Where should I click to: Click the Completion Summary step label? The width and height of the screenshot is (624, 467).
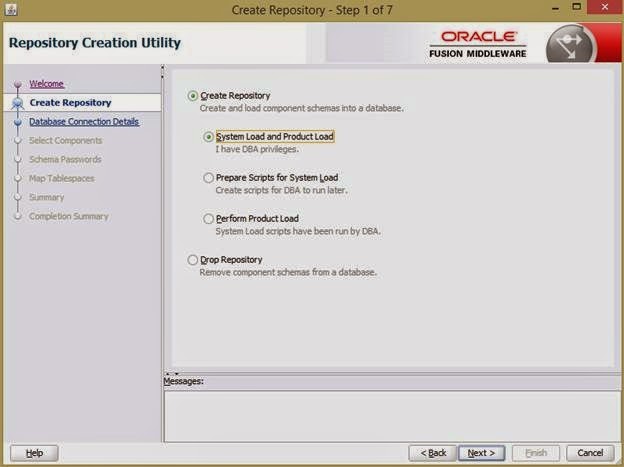click(69, 216)
